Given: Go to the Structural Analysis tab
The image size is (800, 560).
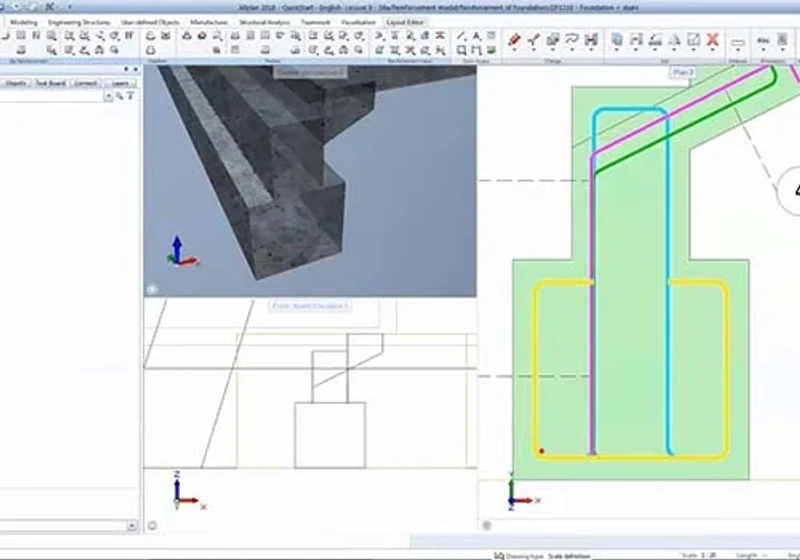Looking at the screenshot, I should 264,22.
